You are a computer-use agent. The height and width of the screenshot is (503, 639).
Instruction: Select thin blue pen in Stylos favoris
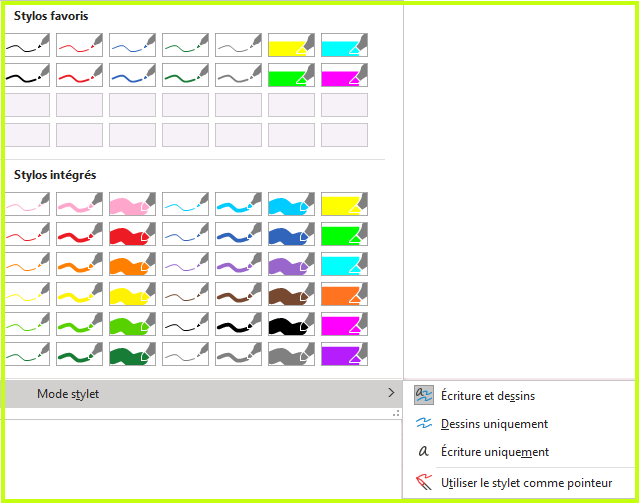coord(132,45)
